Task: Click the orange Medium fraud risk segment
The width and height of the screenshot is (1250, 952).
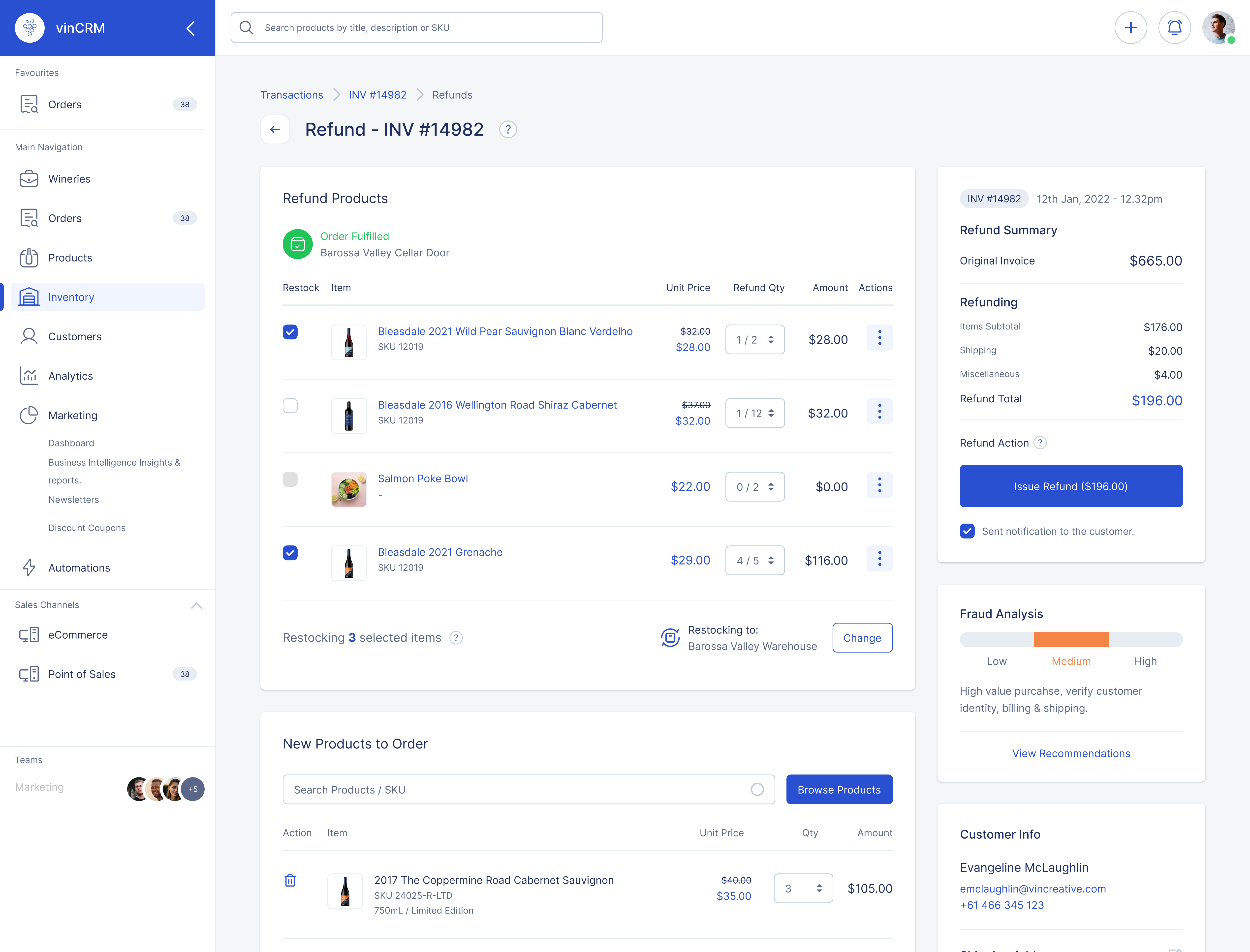Action: click(1071, 640)
